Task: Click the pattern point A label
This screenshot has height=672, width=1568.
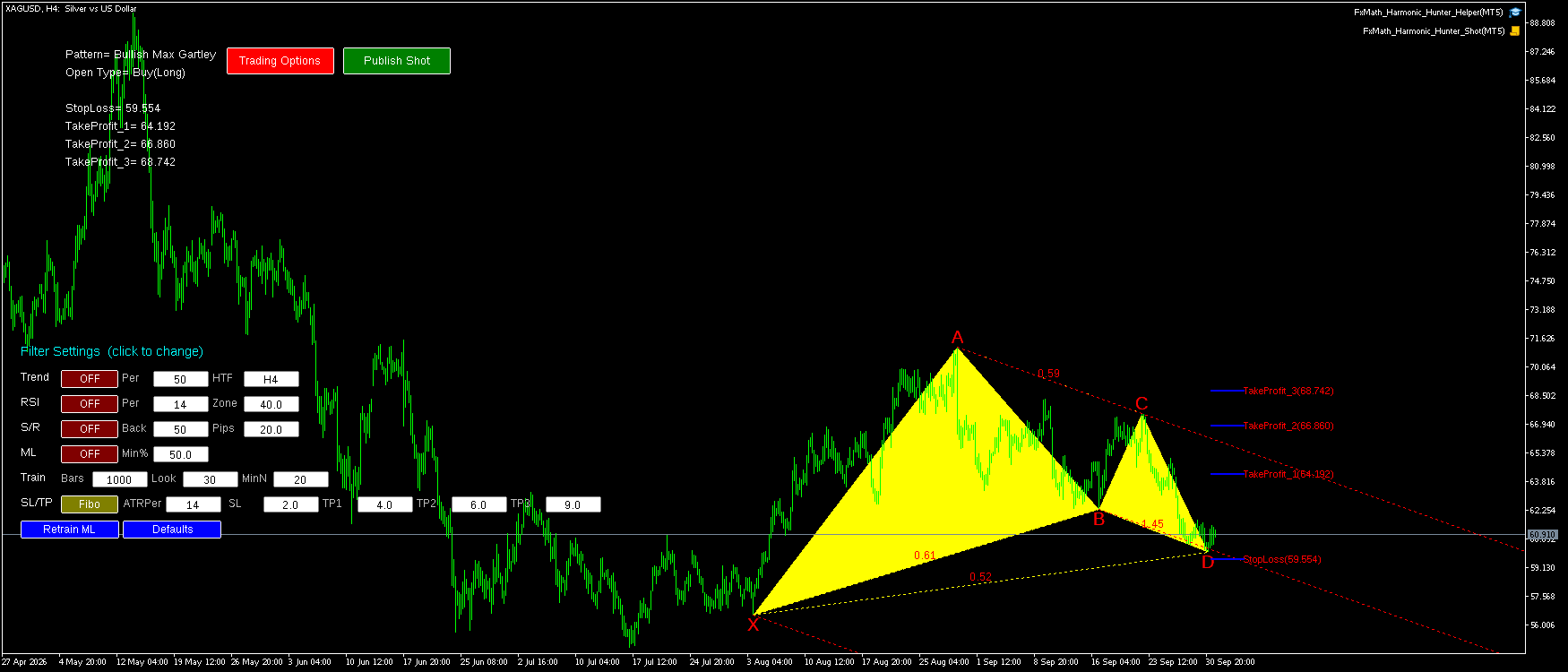Action: pyautogui.click(x=957, y=338)
